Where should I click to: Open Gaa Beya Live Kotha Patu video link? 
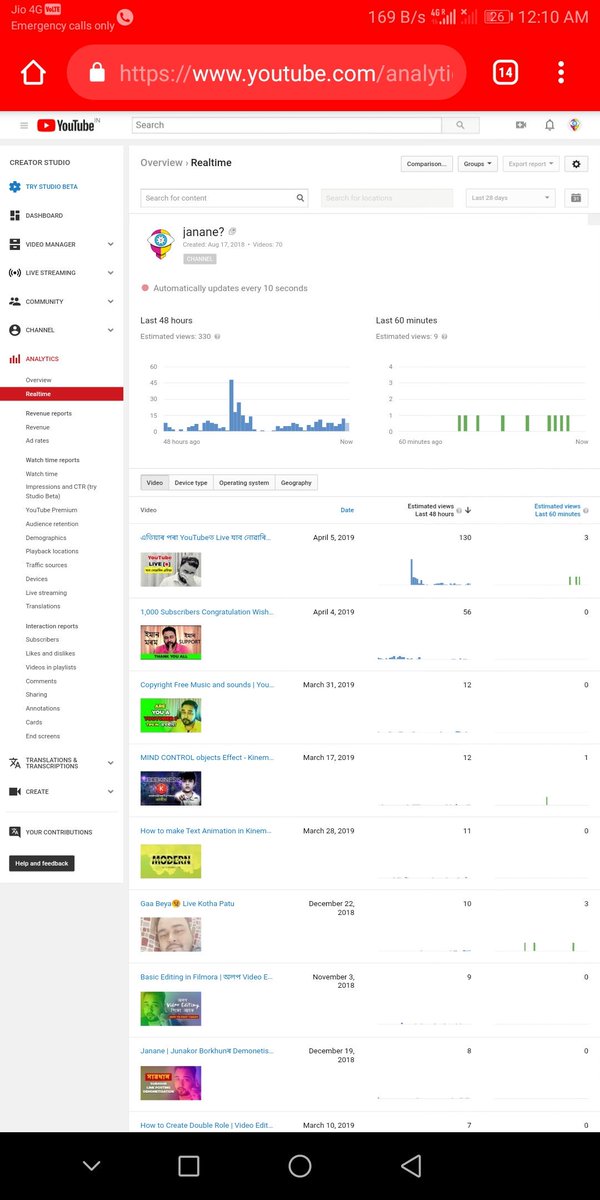188,903
